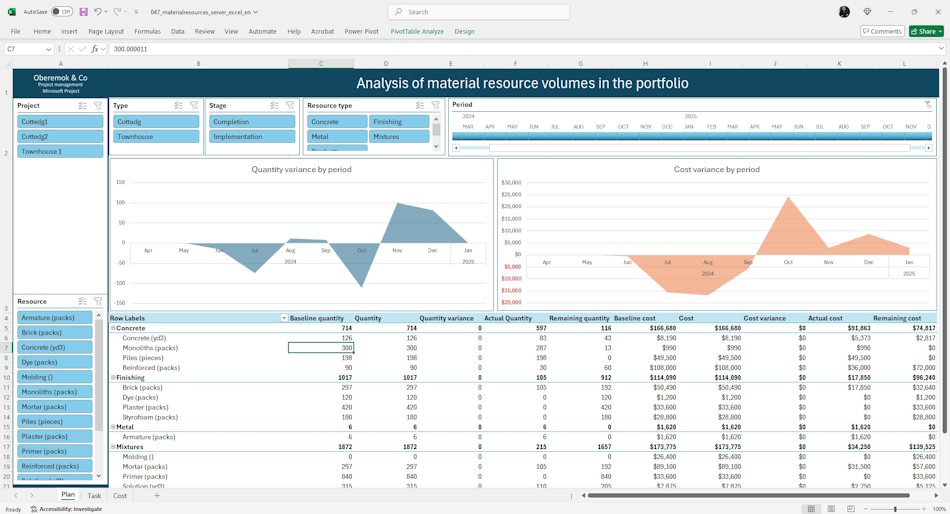
Task: Click the Period timeline scroll-left arrow
Action: point(456,148)
